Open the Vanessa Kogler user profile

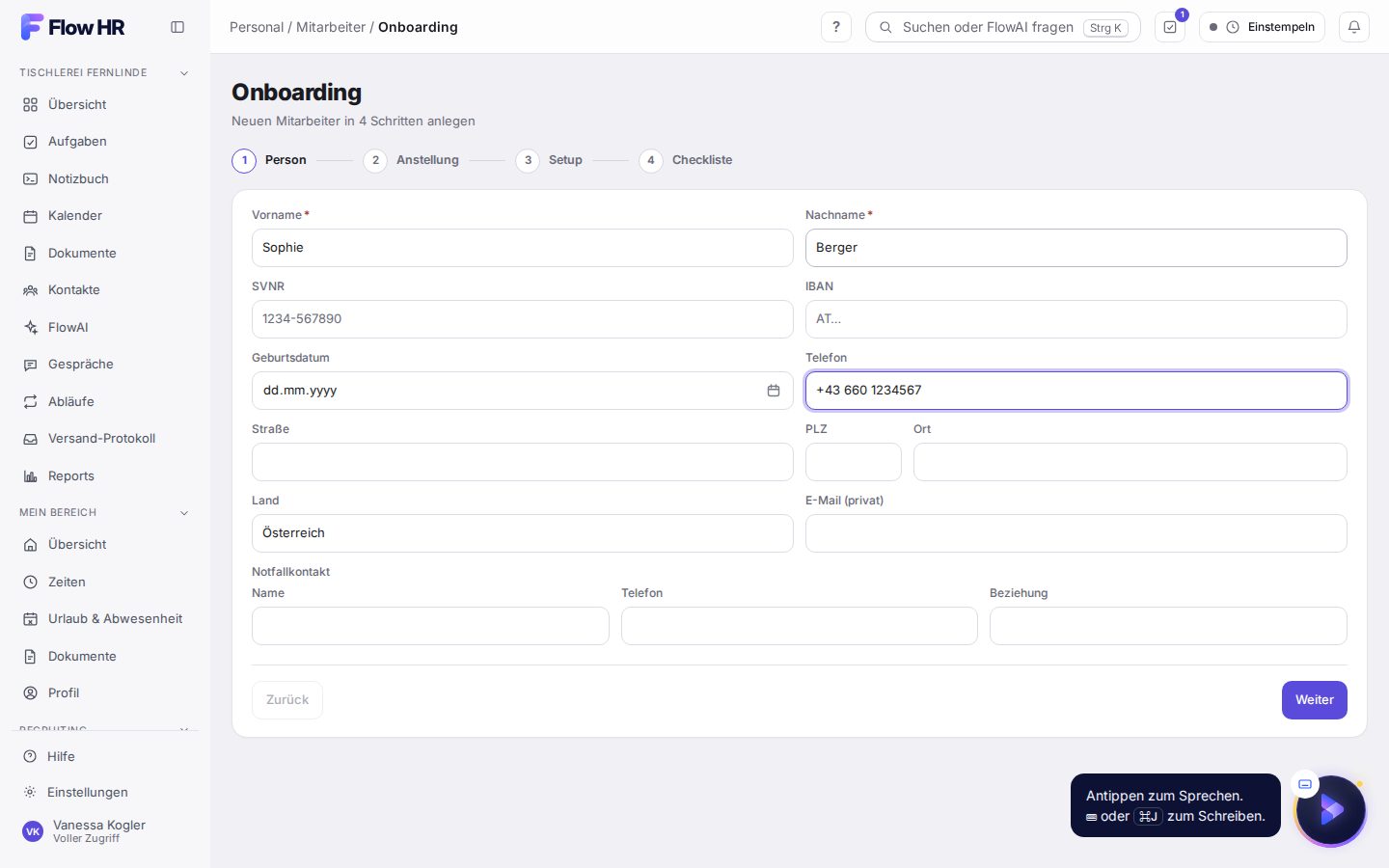click(105, 830)
